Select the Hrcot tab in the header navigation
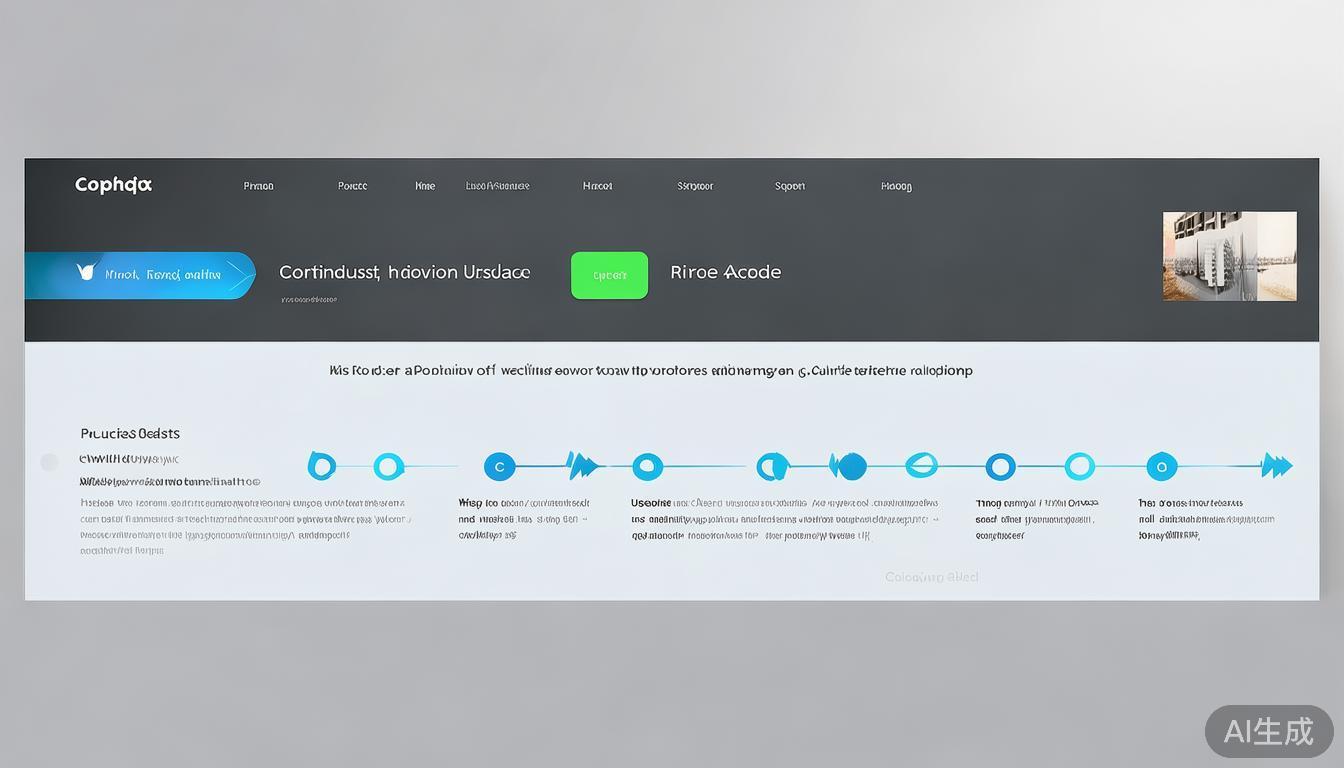 pos(596,185)
